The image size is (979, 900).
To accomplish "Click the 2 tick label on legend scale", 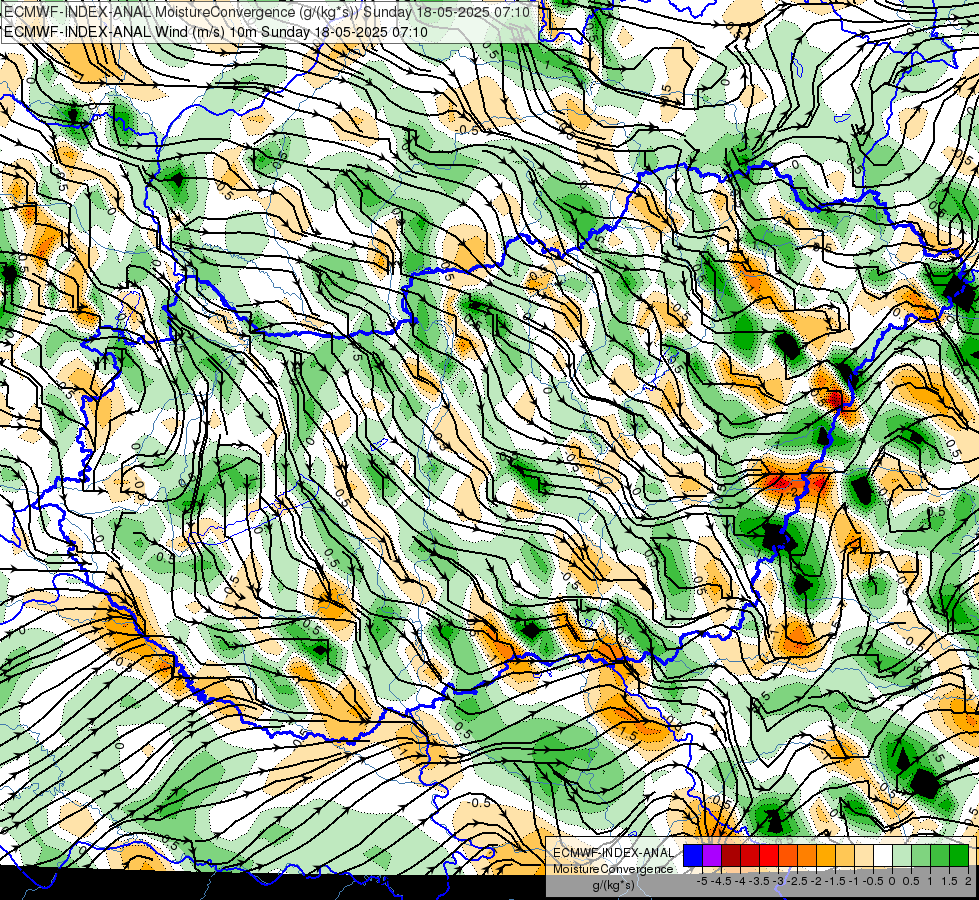I will coord(968,881).
